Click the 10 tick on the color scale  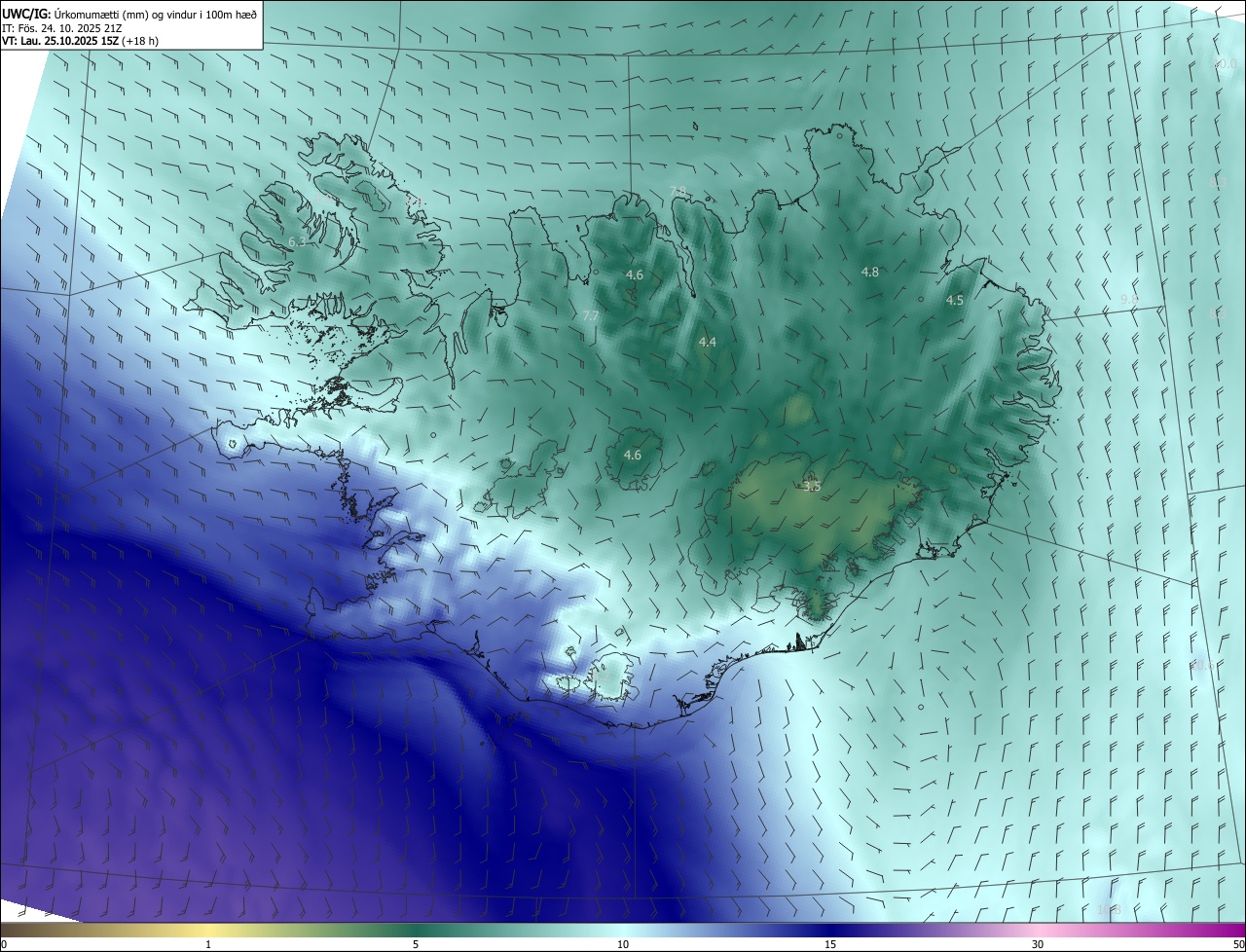(x=623, y=944)
